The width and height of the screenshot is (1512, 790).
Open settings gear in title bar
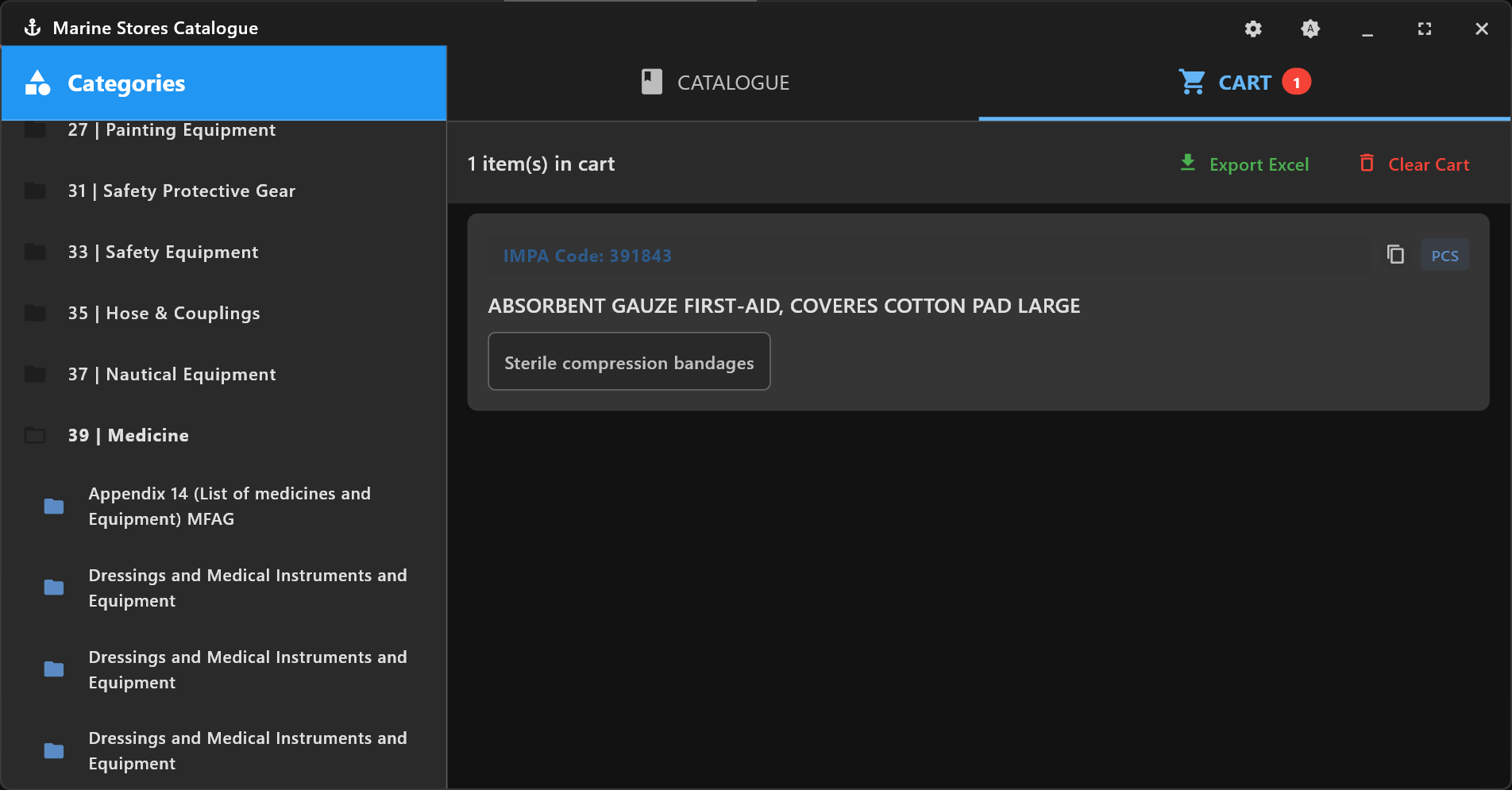1253,29
